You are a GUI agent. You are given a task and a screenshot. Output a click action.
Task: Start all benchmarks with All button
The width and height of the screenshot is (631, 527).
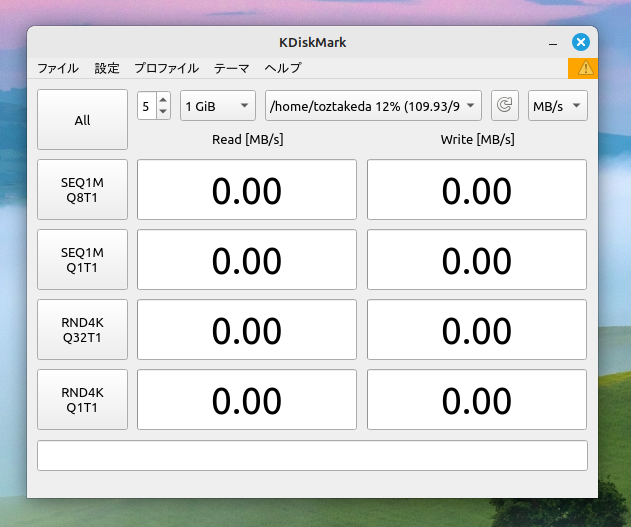click(82, 120)
